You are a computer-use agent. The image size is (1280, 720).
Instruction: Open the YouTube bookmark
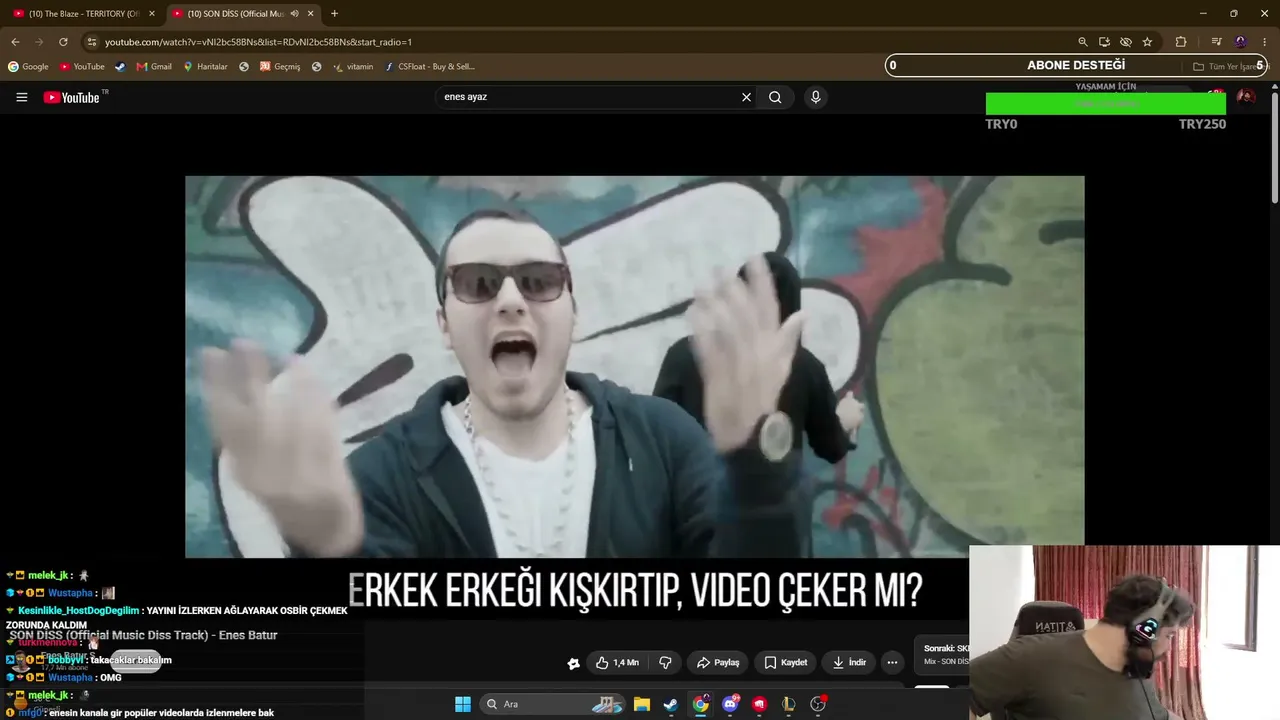[82, 67]
